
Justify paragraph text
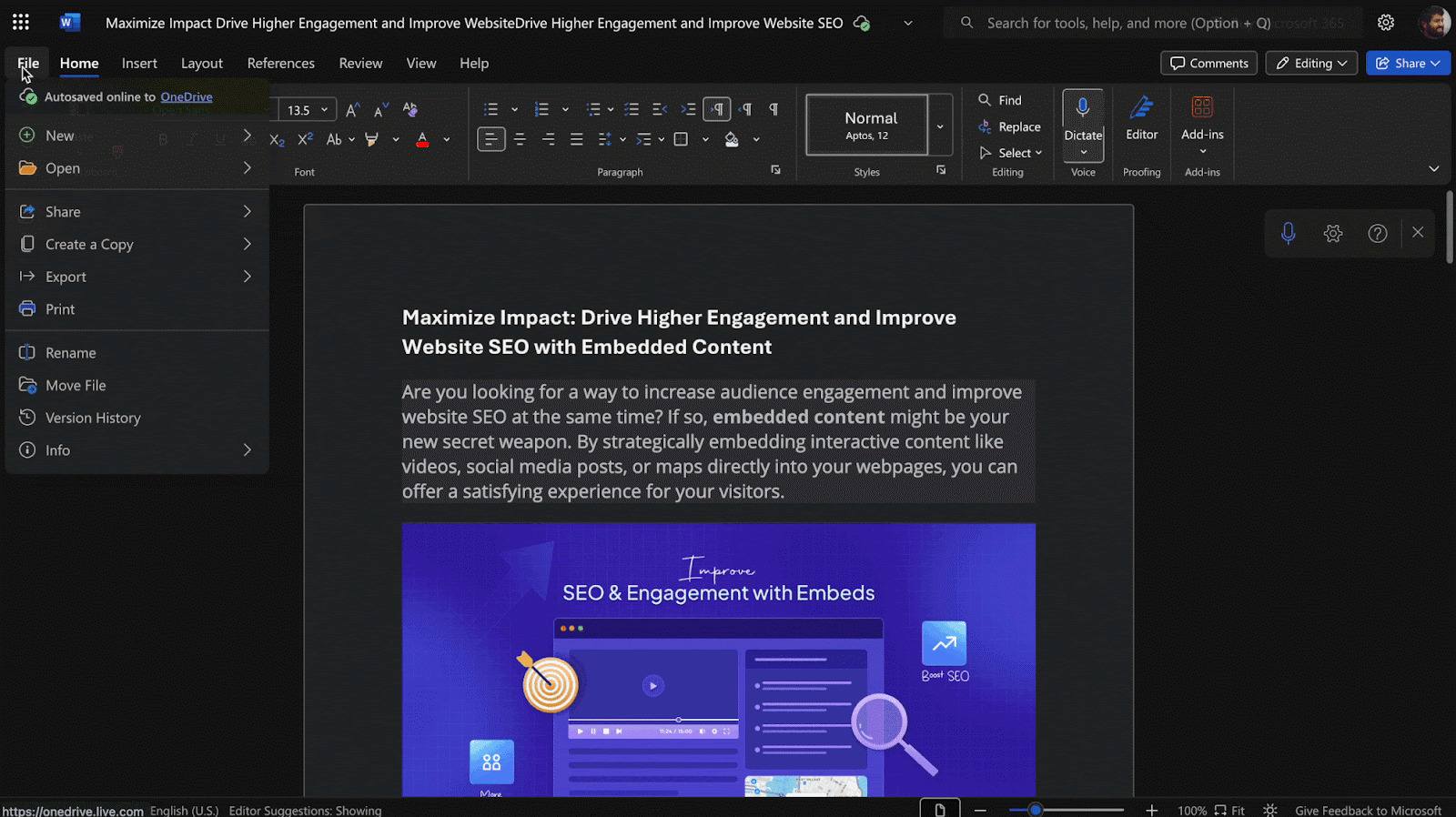(576, 139)
